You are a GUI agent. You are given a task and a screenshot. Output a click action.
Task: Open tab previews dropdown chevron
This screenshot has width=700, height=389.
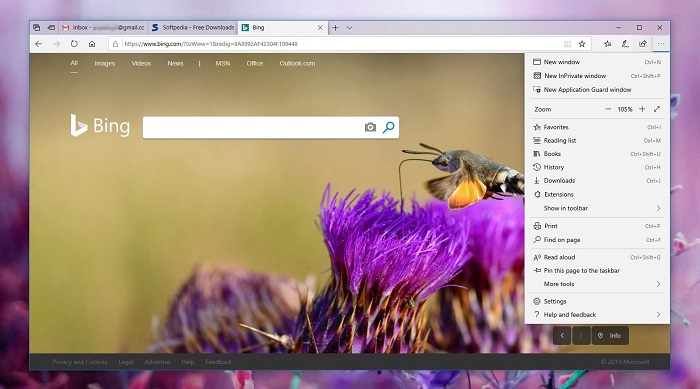point(350,28)
